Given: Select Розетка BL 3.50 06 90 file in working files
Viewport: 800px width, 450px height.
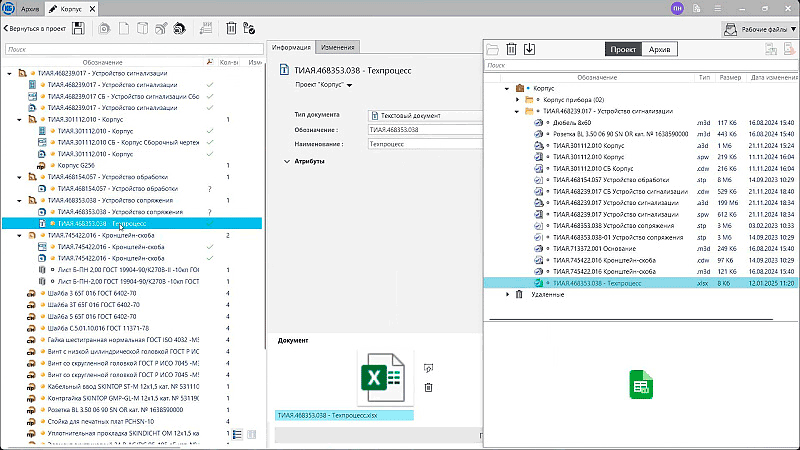Looking at the screenshot, I should point(641,134).
